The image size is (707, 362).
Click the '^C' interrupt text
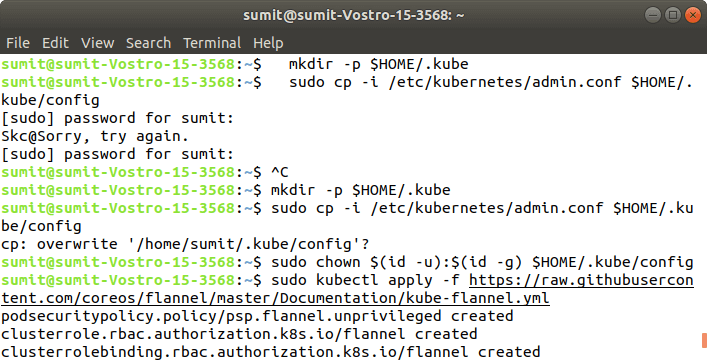point(280,172)
